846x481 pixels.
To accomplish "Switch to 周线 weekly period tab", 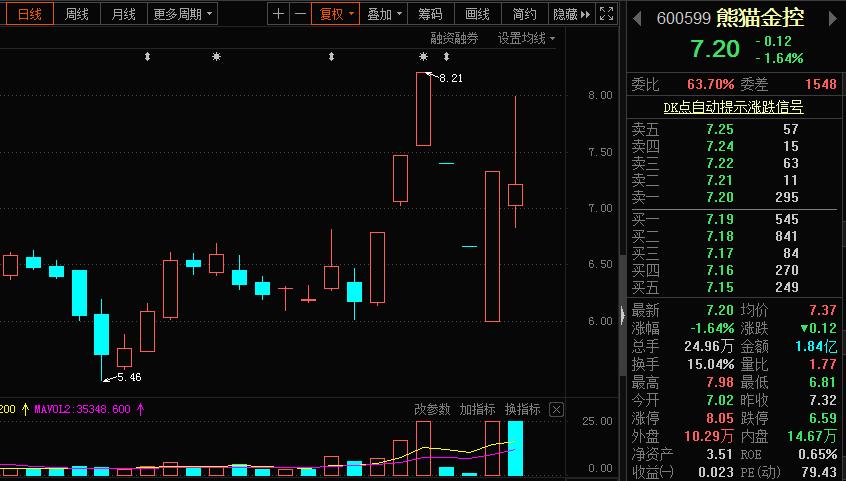I will 77,14.
